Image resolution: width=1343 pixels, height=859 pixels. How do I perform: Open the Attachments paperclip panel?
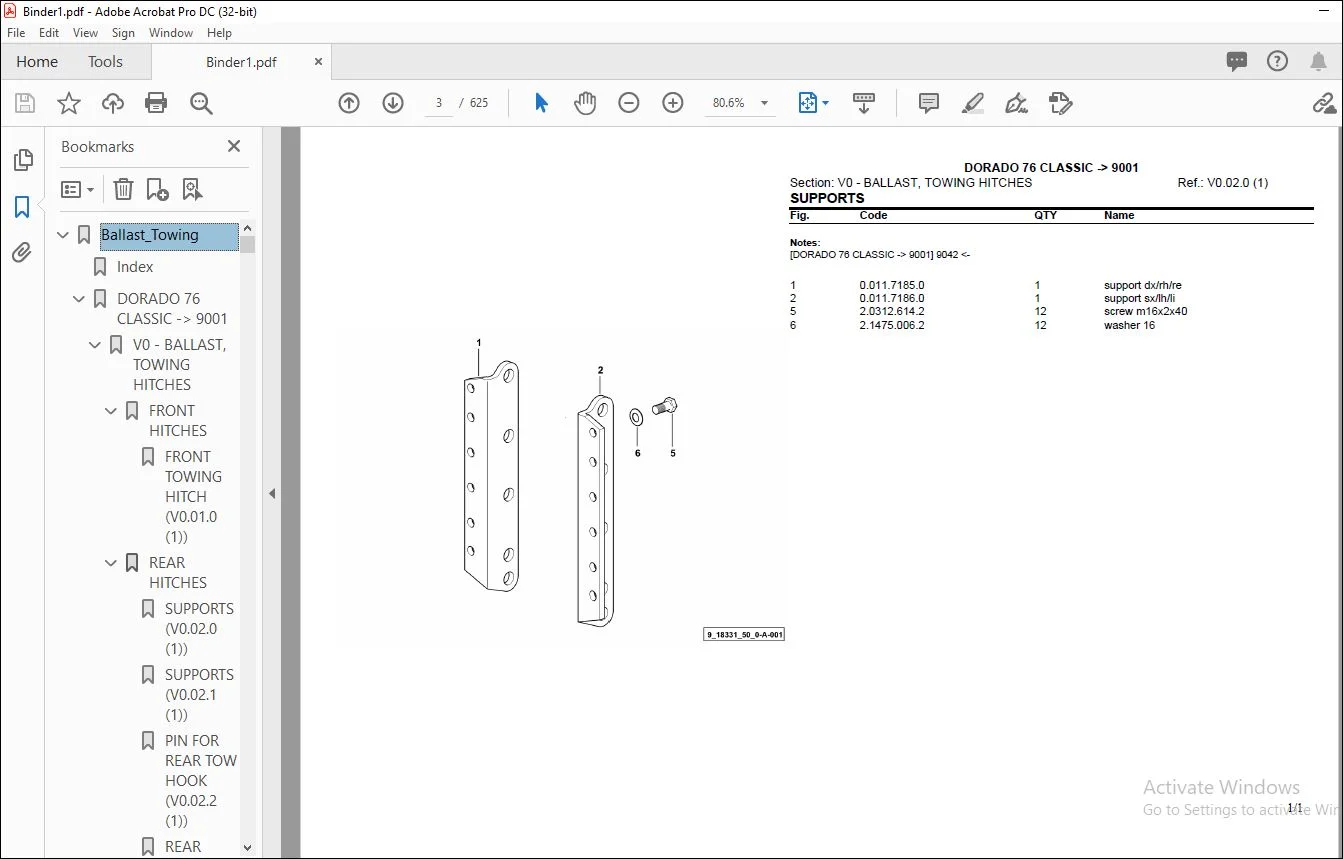pyautogui.click(x=22, y=252)
